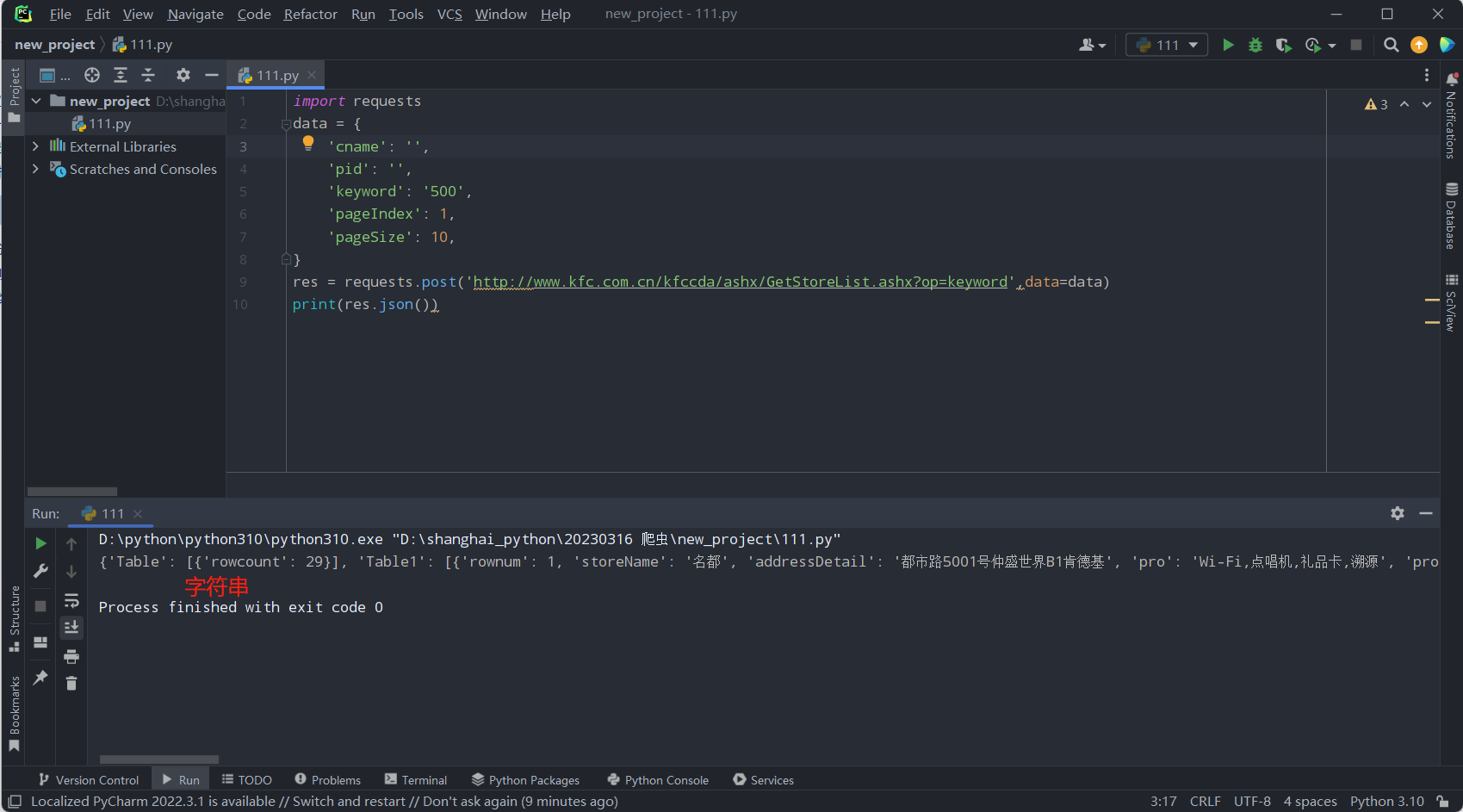The image size is (1463, 812).
Task: Click the stop button in main toolbar
Action: pyautogui.click(x=1356, y=45)
